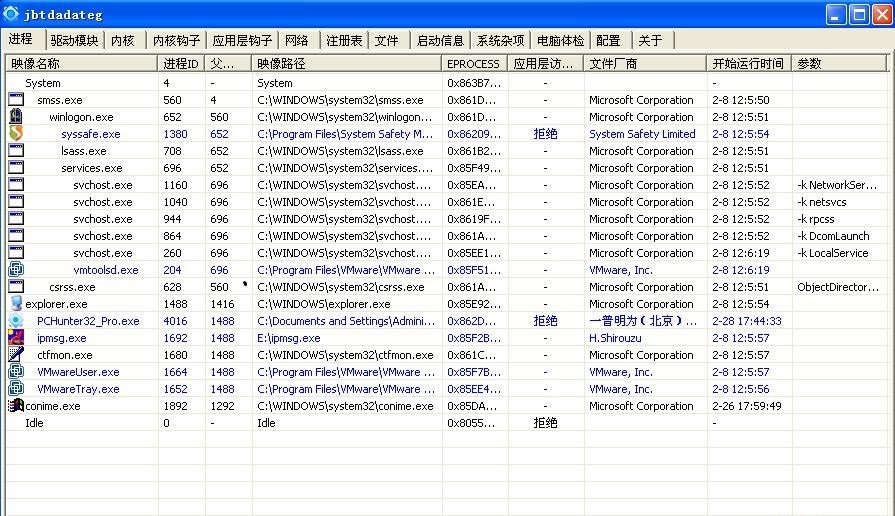The image size is (895, 516).
Task: Click the syssafe.exe shield icon
Action: pyautogui.click(x=16, y=134)
